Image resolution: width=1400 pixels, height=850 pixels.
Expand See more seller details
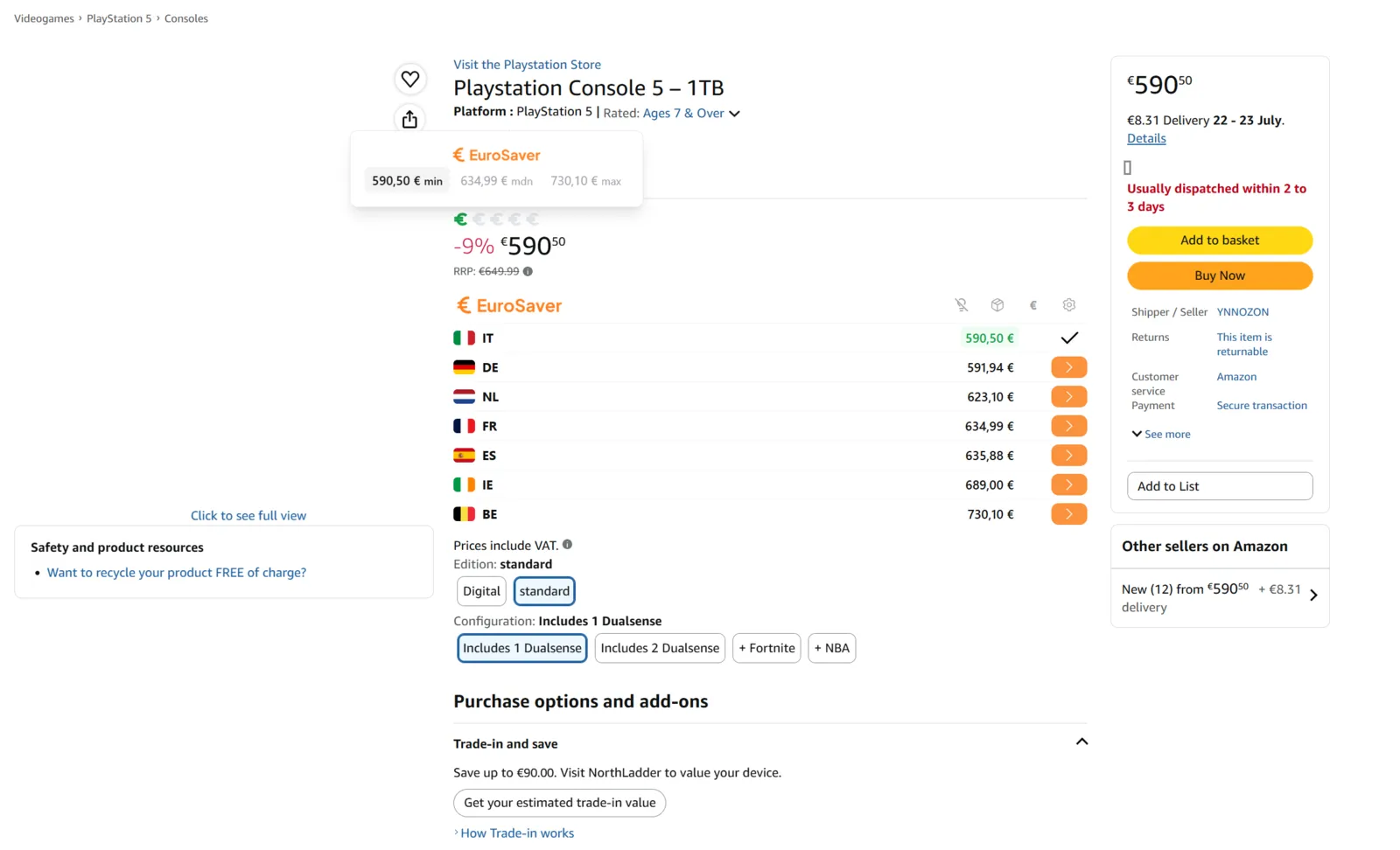[x=1161, y=434]
